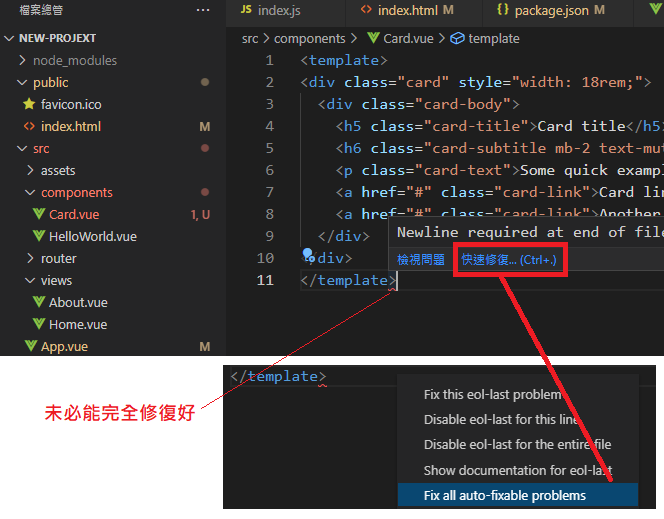The height and width of the screenshot is (519, 664).
Task: Click the template symbol cube icon in breadcrumb
Action: 457,39
